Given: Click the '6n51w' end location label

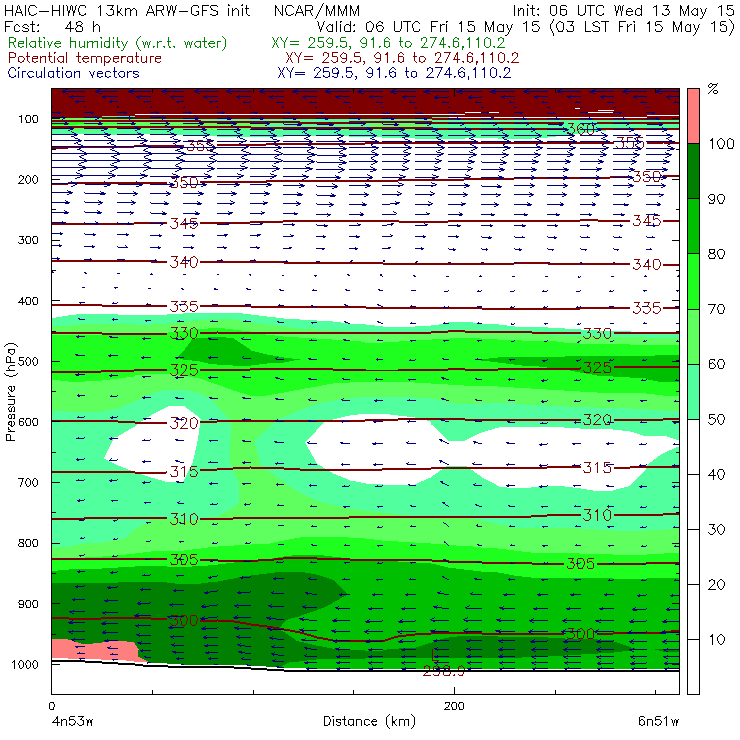Looking at the screenshot, I should point(658,722).
